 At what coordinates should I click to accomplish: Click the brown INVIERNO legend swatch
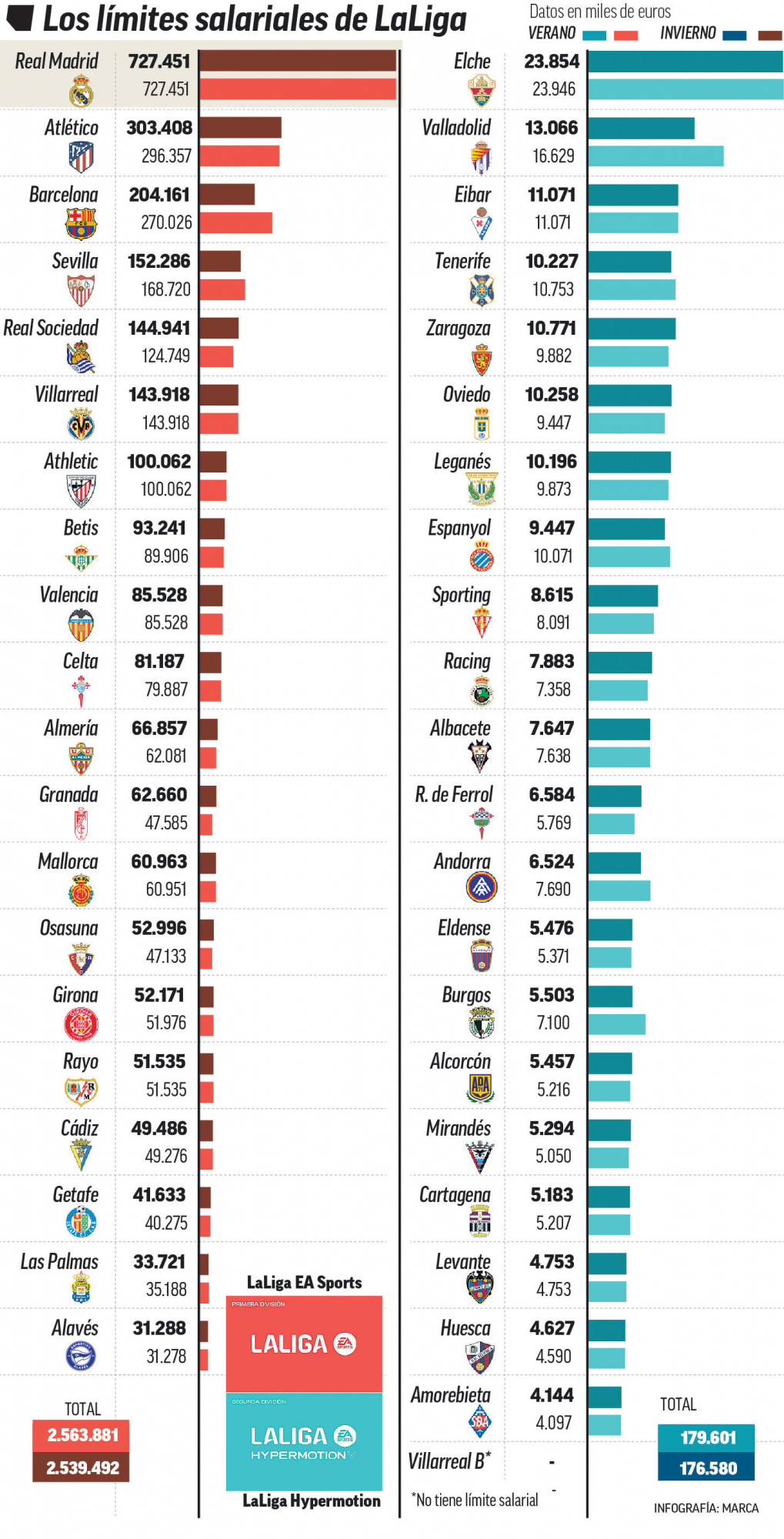point(769,35)
